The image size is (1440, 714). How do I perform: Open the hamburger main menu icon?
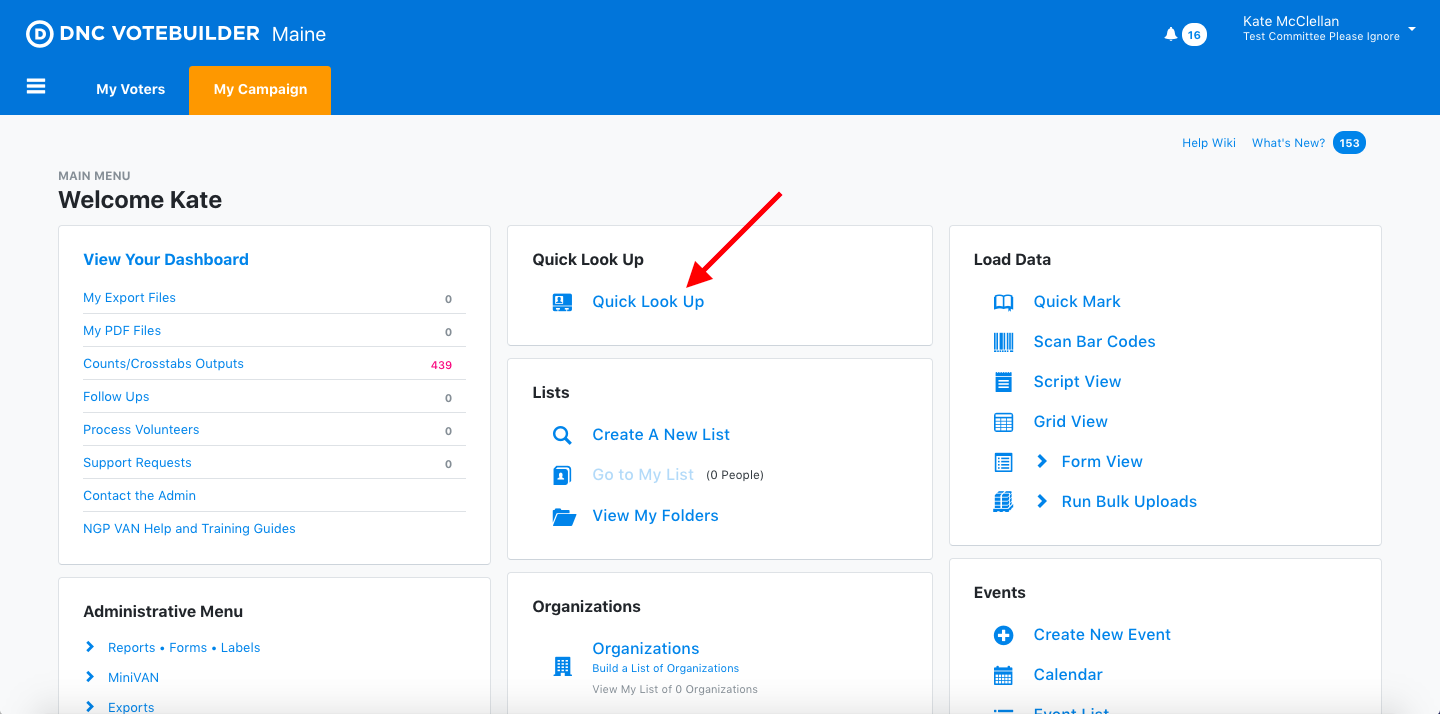(x=36, y=87)
